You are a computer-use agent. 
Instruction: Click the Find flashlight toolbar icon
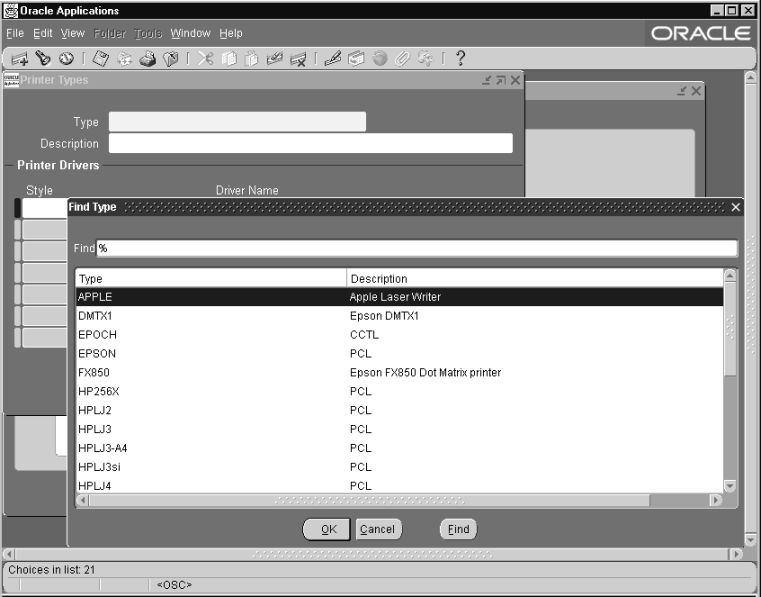43,58
